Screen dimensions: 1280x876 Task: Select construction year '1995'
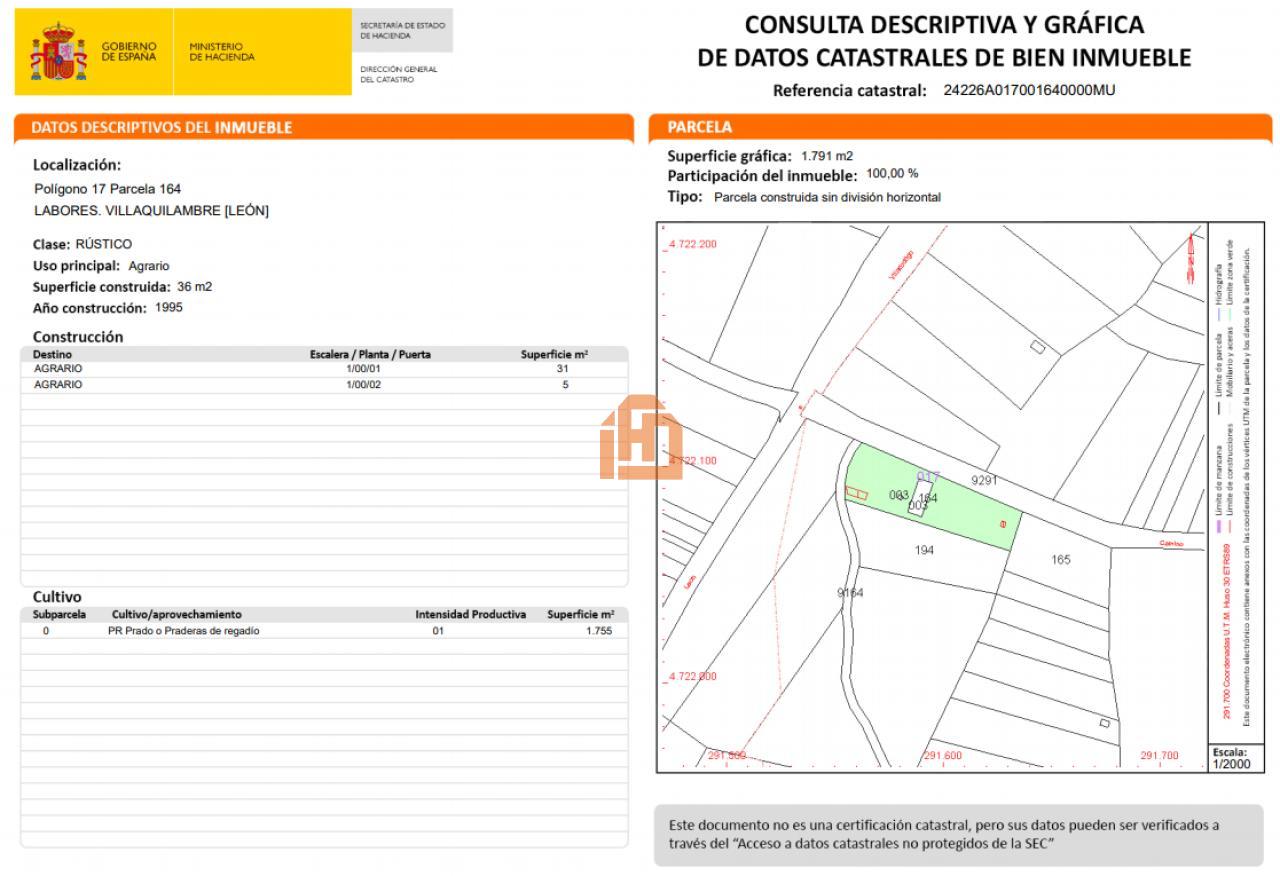(x=169, y=308)
